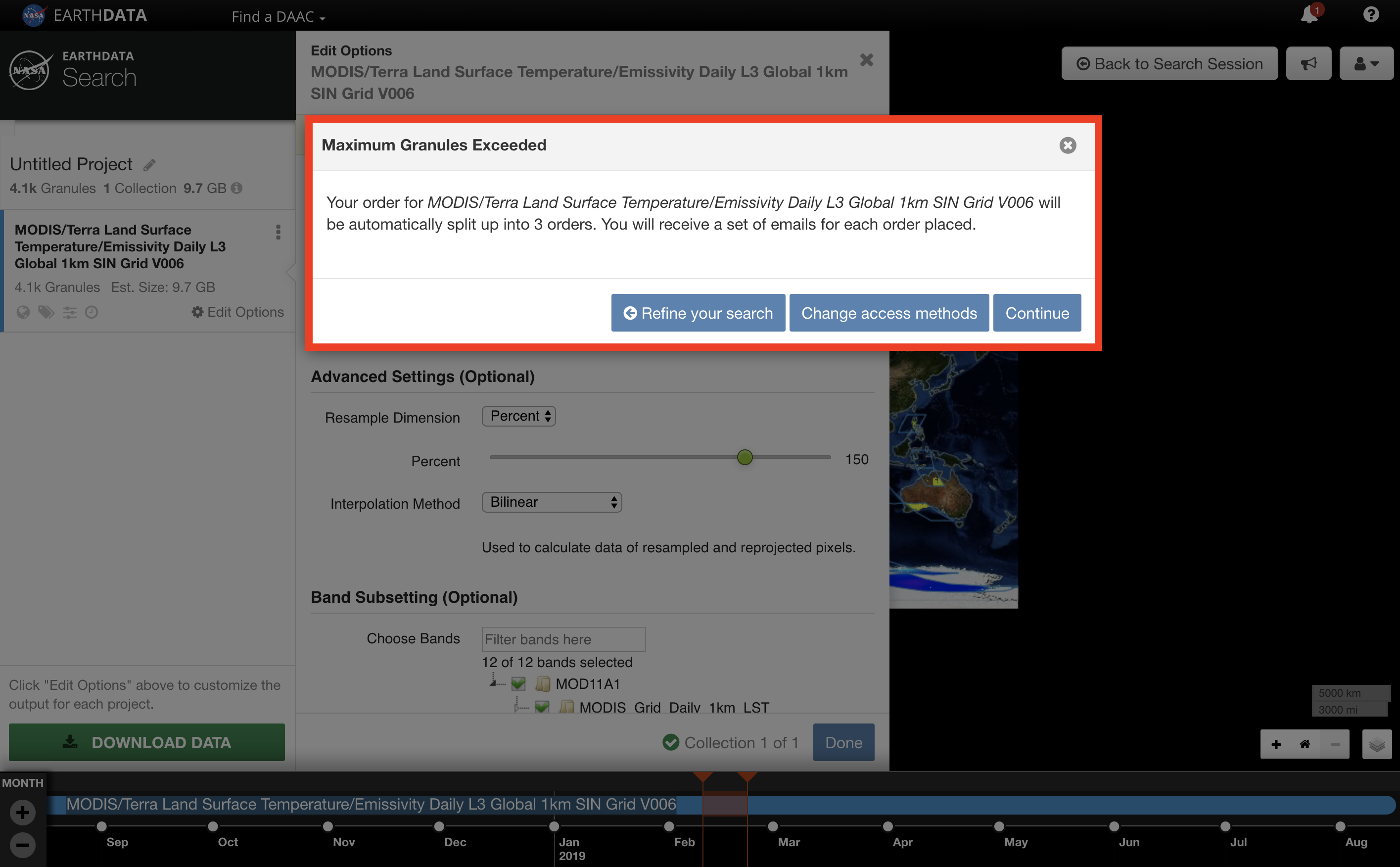
Task: Select the collection card title
Action: (120, 246)
